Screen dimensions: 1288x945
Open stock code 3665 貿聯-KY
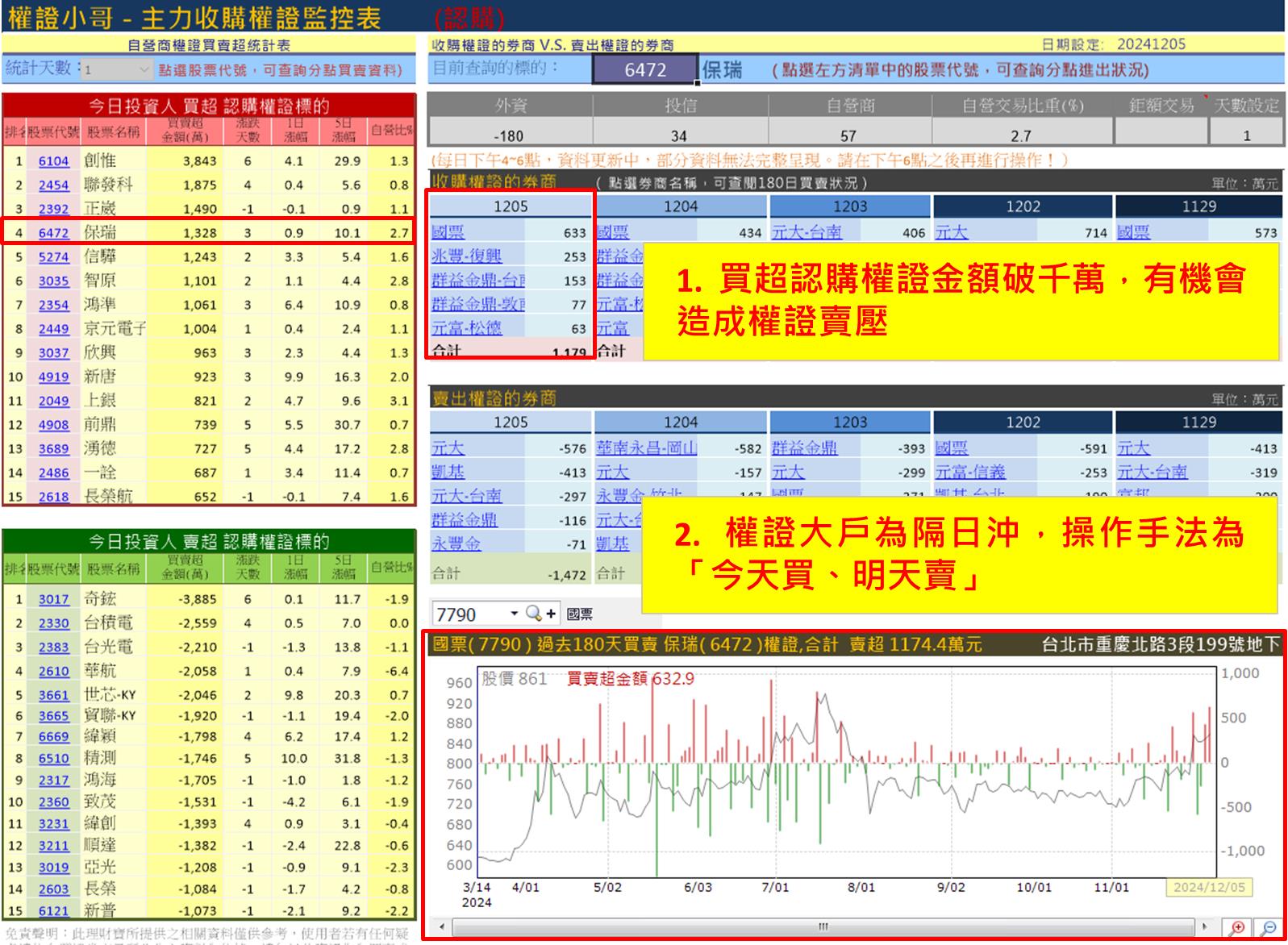pos(53,715)
